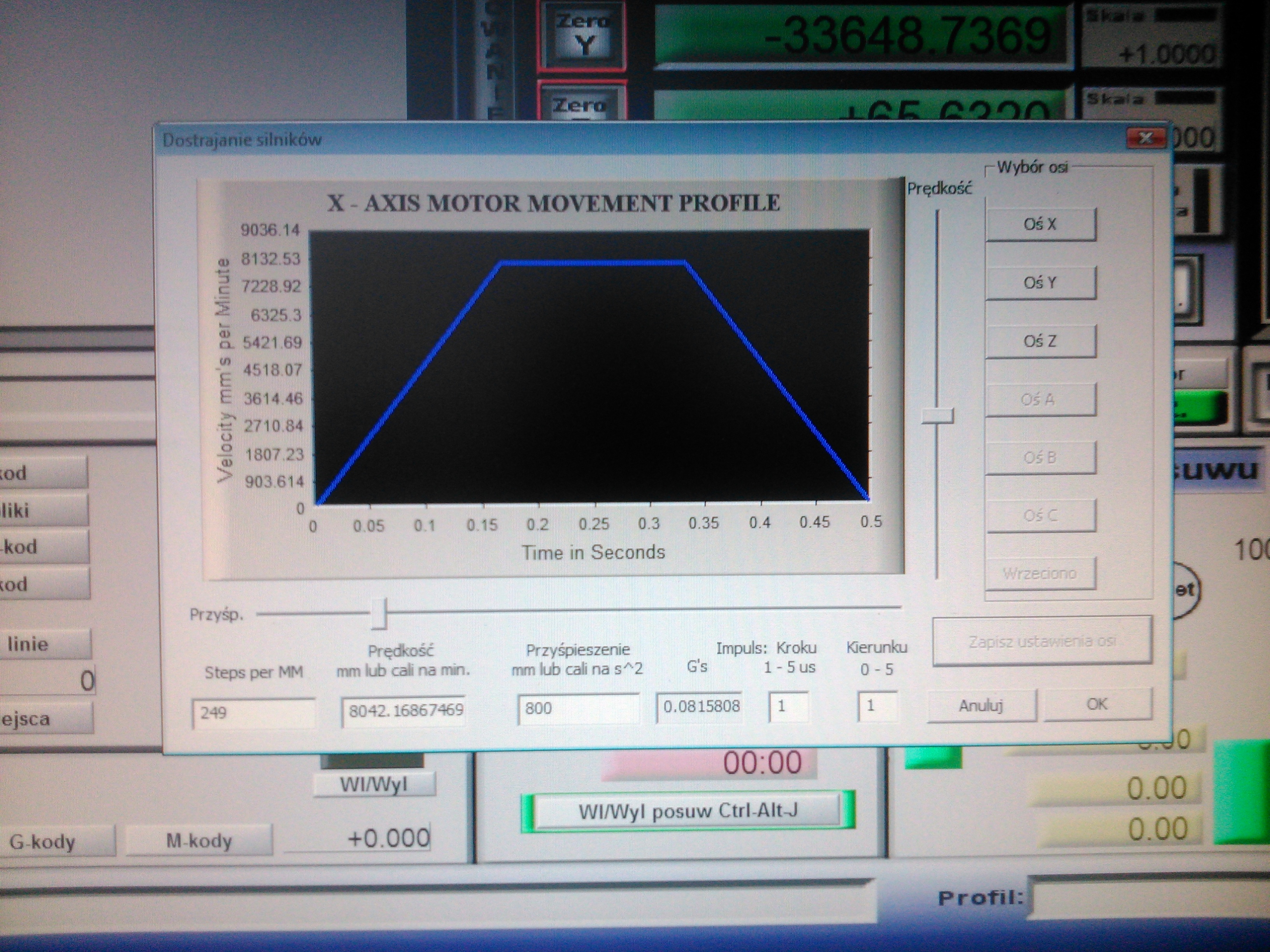The width and height of the screenshot is (1270, 952).
Task: Close the Dostrajanie silników dialog
Action: point(1146,138)
